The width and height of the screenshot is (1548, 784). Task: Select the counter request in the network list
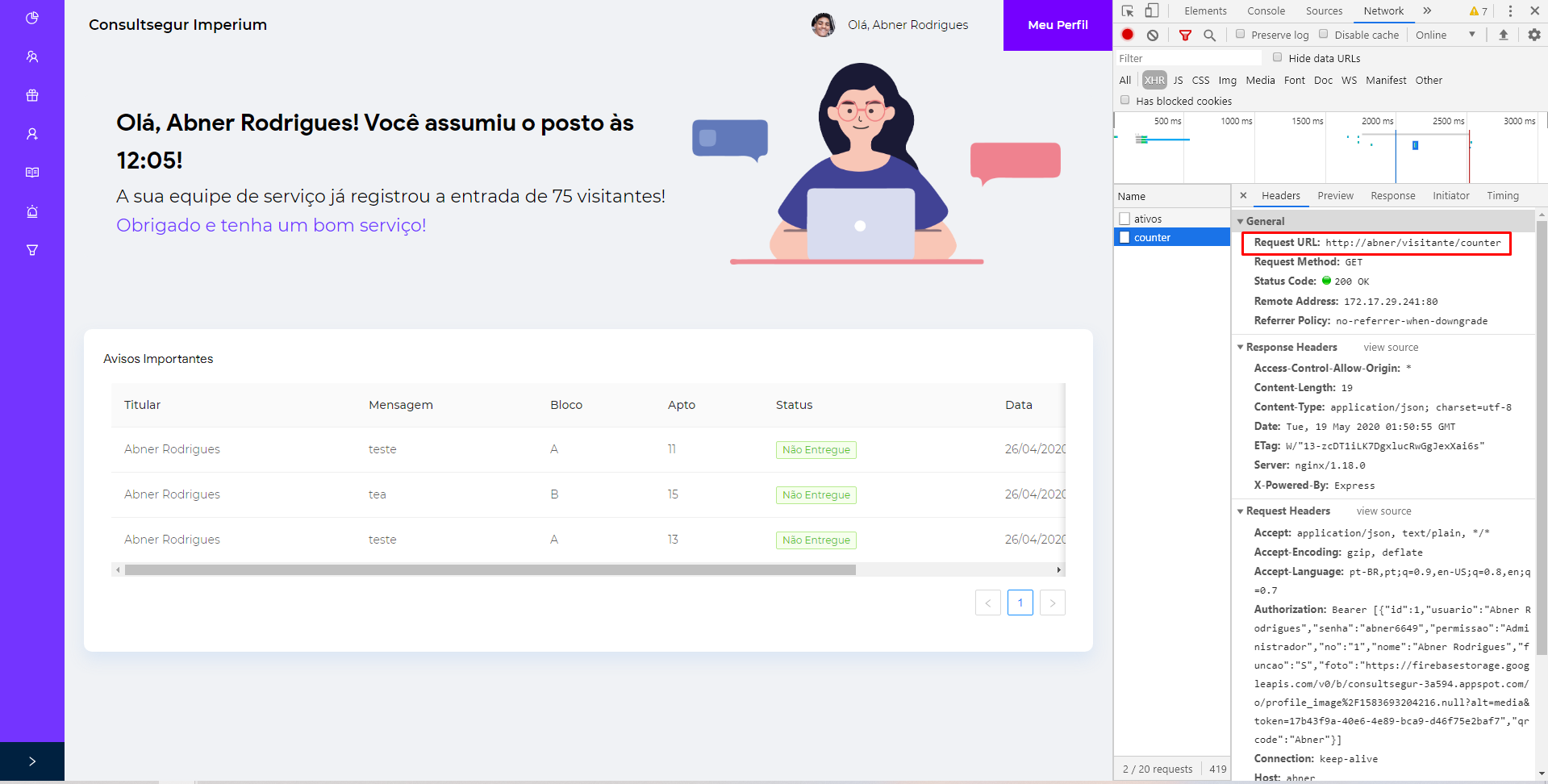[x=1154, y=236]
